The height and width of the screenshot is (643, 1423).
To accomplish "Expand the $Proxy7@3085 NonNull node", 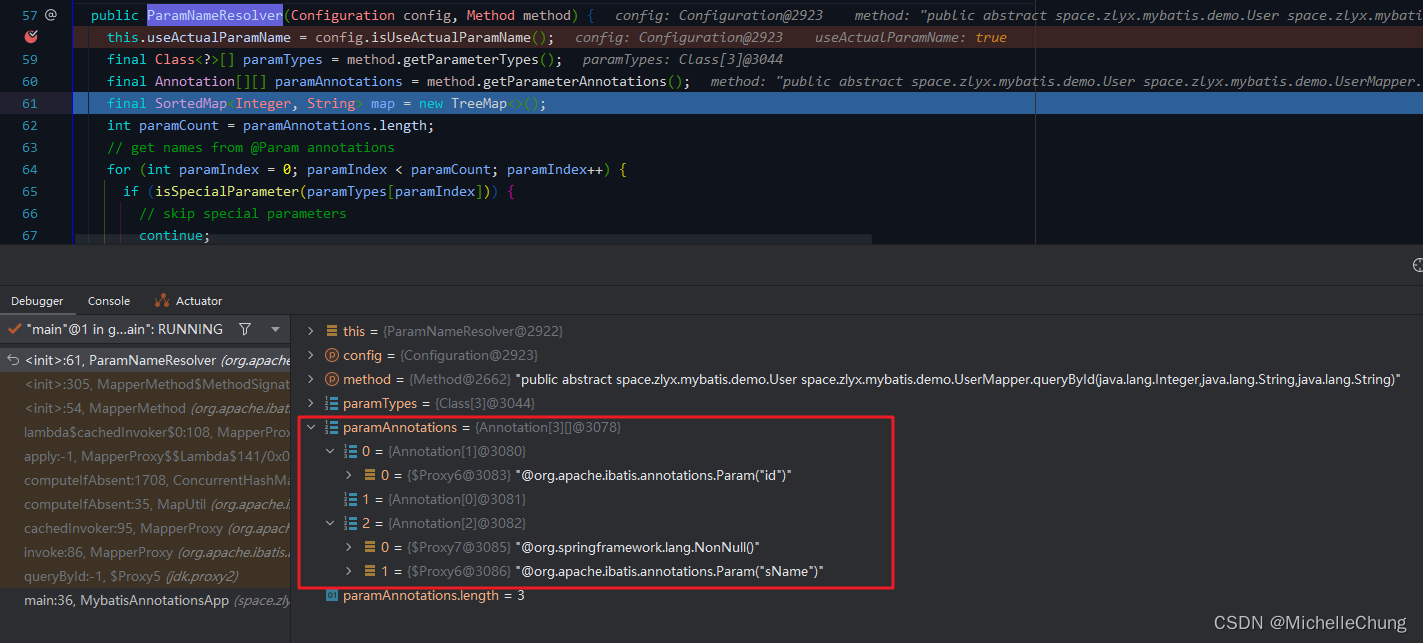I will [x=349, y=547].
